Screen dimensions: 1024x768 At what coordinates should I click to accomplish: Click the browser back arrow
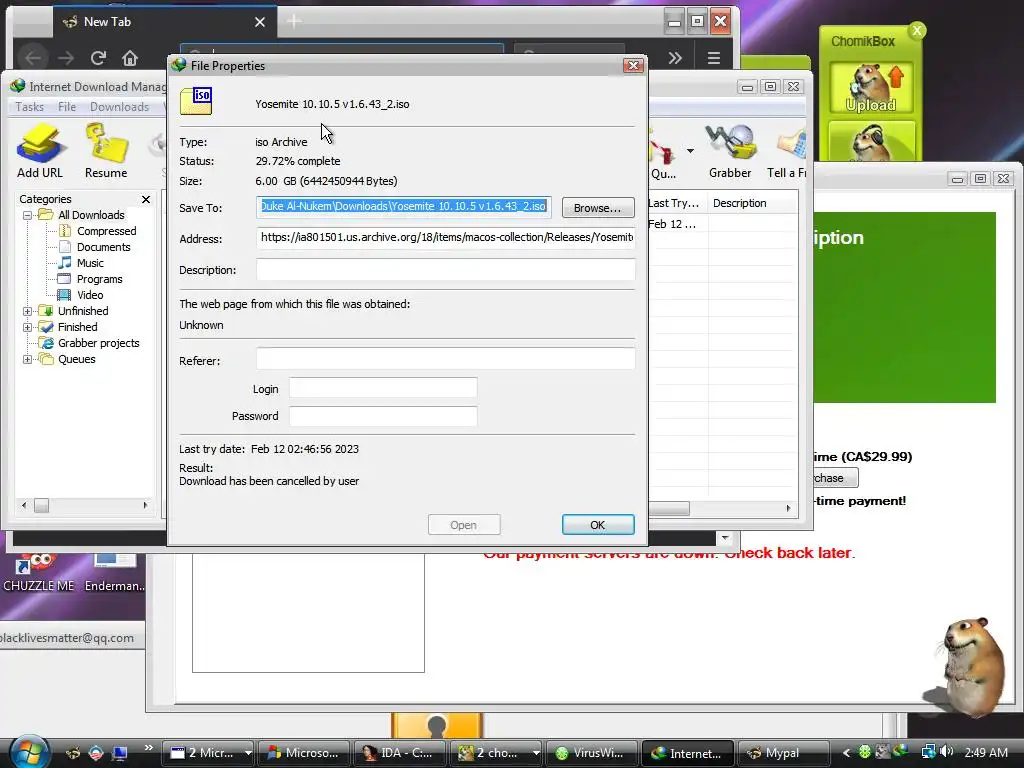coord(33,58)
